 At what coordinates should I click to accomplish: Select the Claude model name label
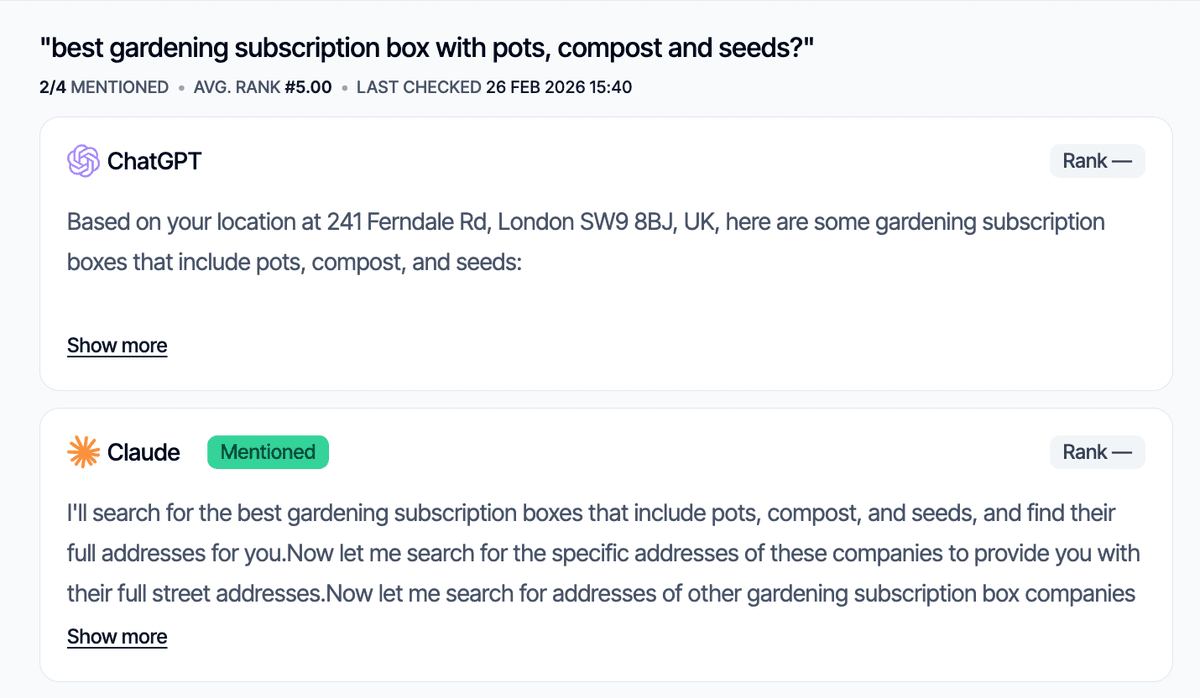(x=144, y=452)
